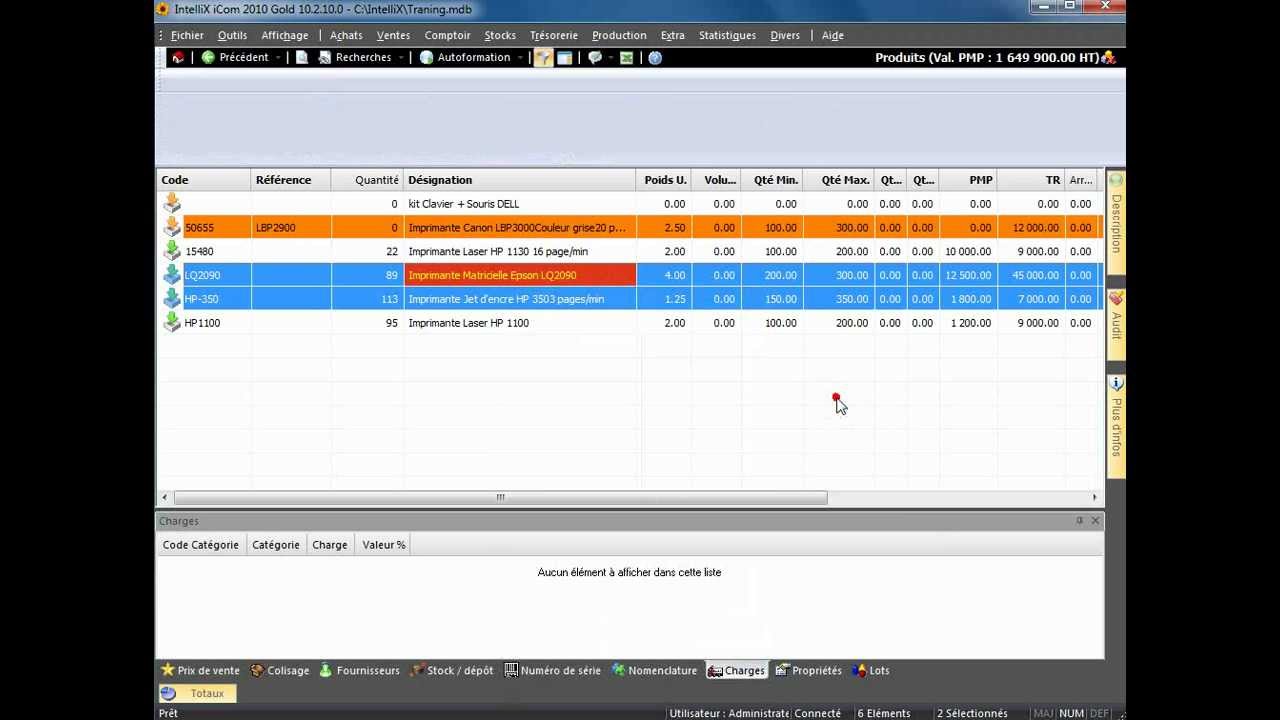Click product icon of row 15480
1280x720 pixels.
tap(172, 252)
